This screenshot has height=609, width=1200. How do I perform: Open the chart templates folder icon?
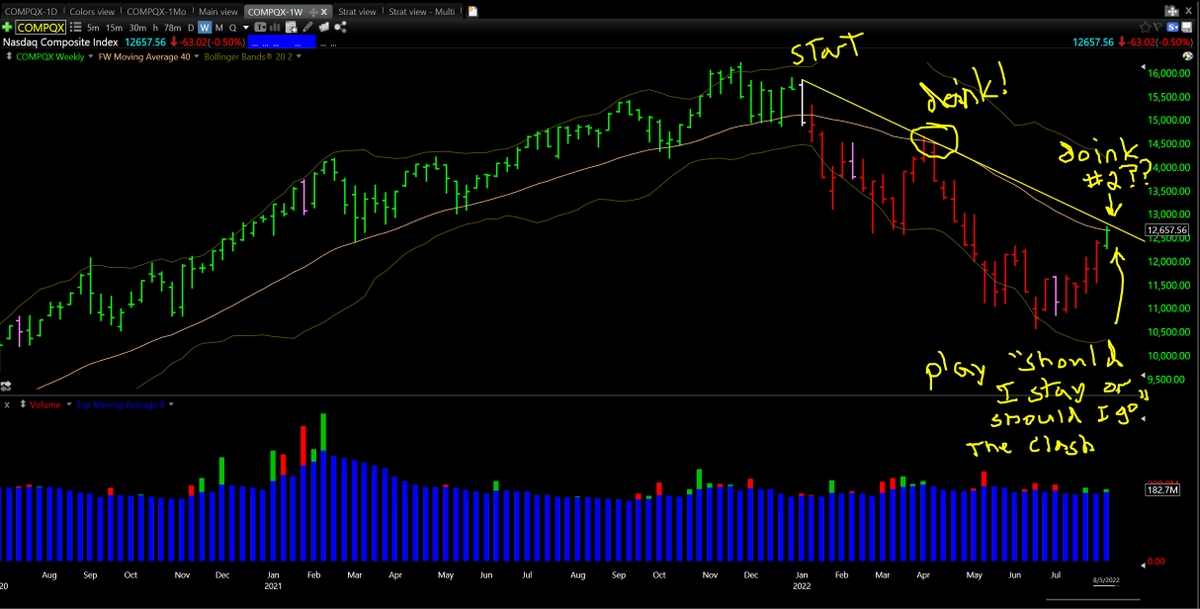point(324,27)
